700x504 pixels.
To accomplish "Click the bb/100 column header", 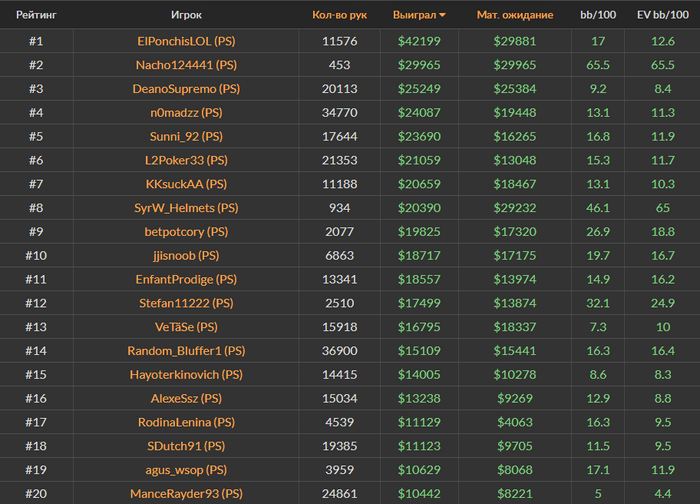I will 598,16.
